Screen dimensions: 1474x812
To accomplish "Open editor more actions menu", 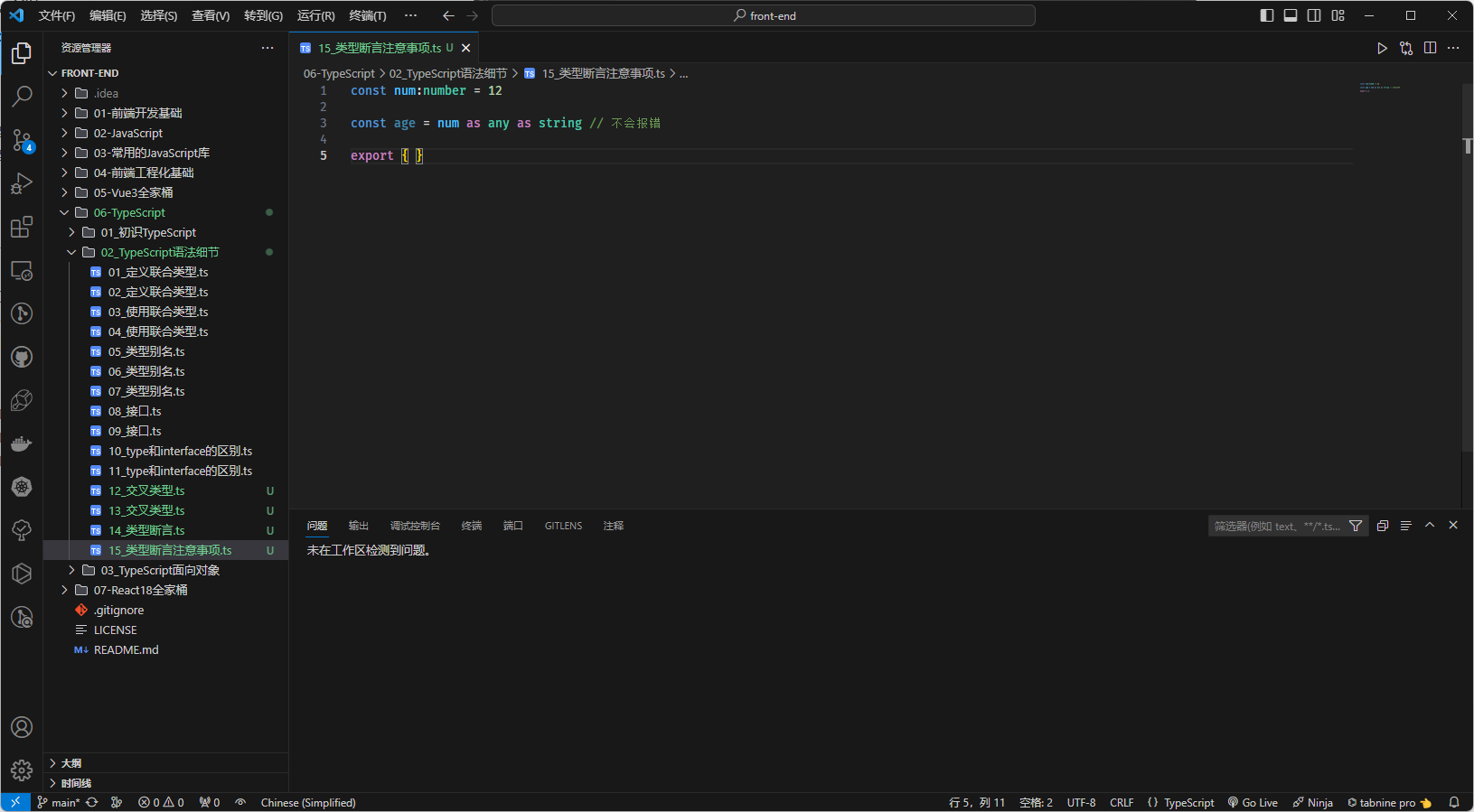I will [1453, 48].
